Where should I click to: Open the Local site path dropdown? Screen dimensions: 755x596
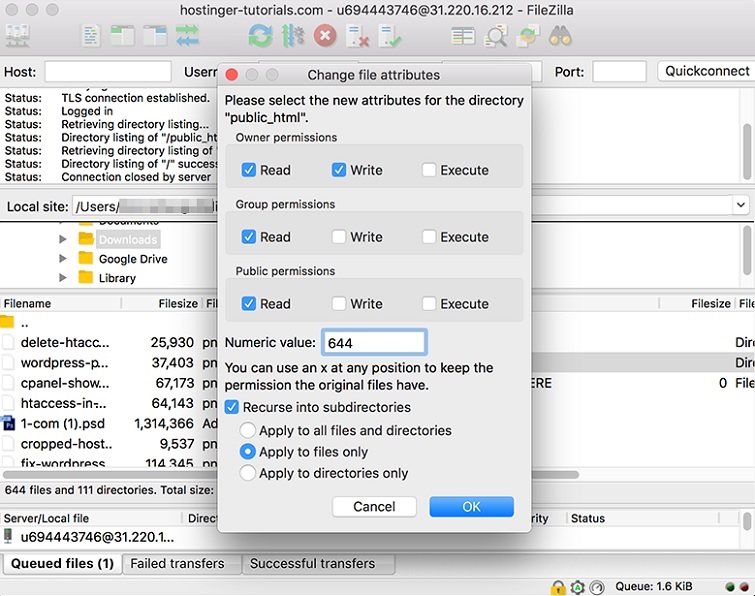(x=740, y=205)
